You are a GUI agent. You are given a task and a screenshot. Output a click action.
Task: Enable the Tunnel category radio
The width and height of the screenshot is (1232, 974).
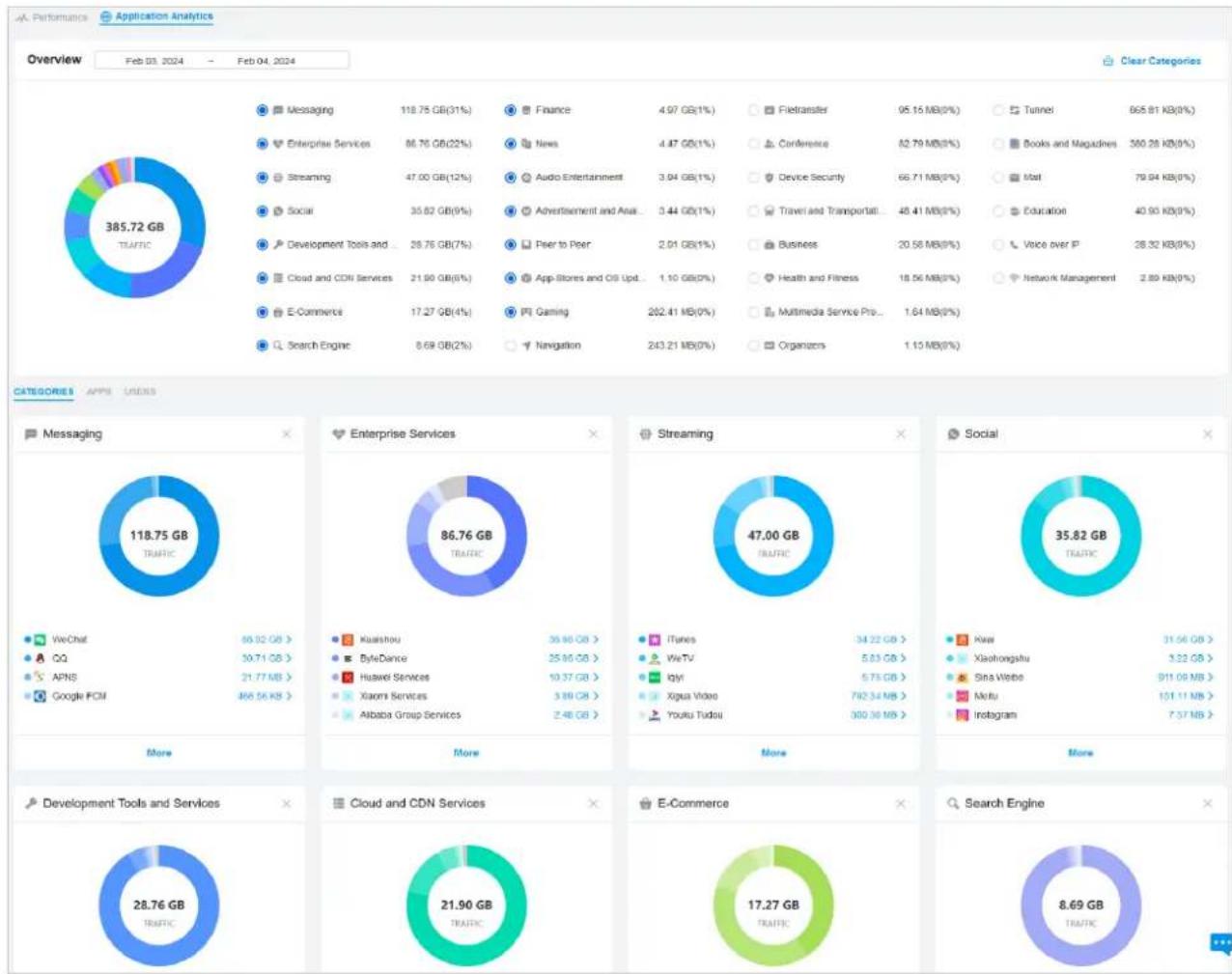[999, 110]
